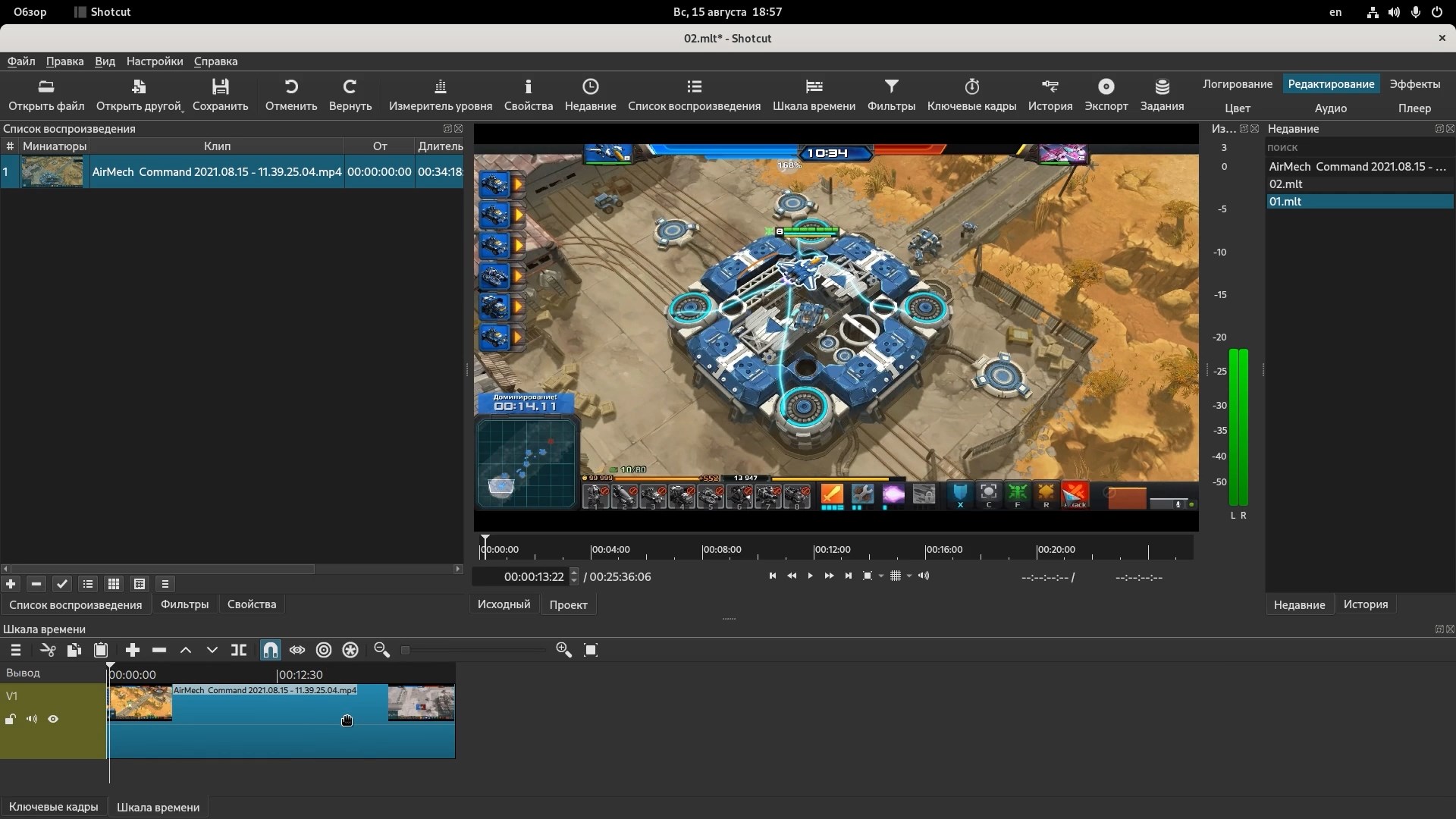Toggle lock on track V1
1456x819 pixels.
11,719
